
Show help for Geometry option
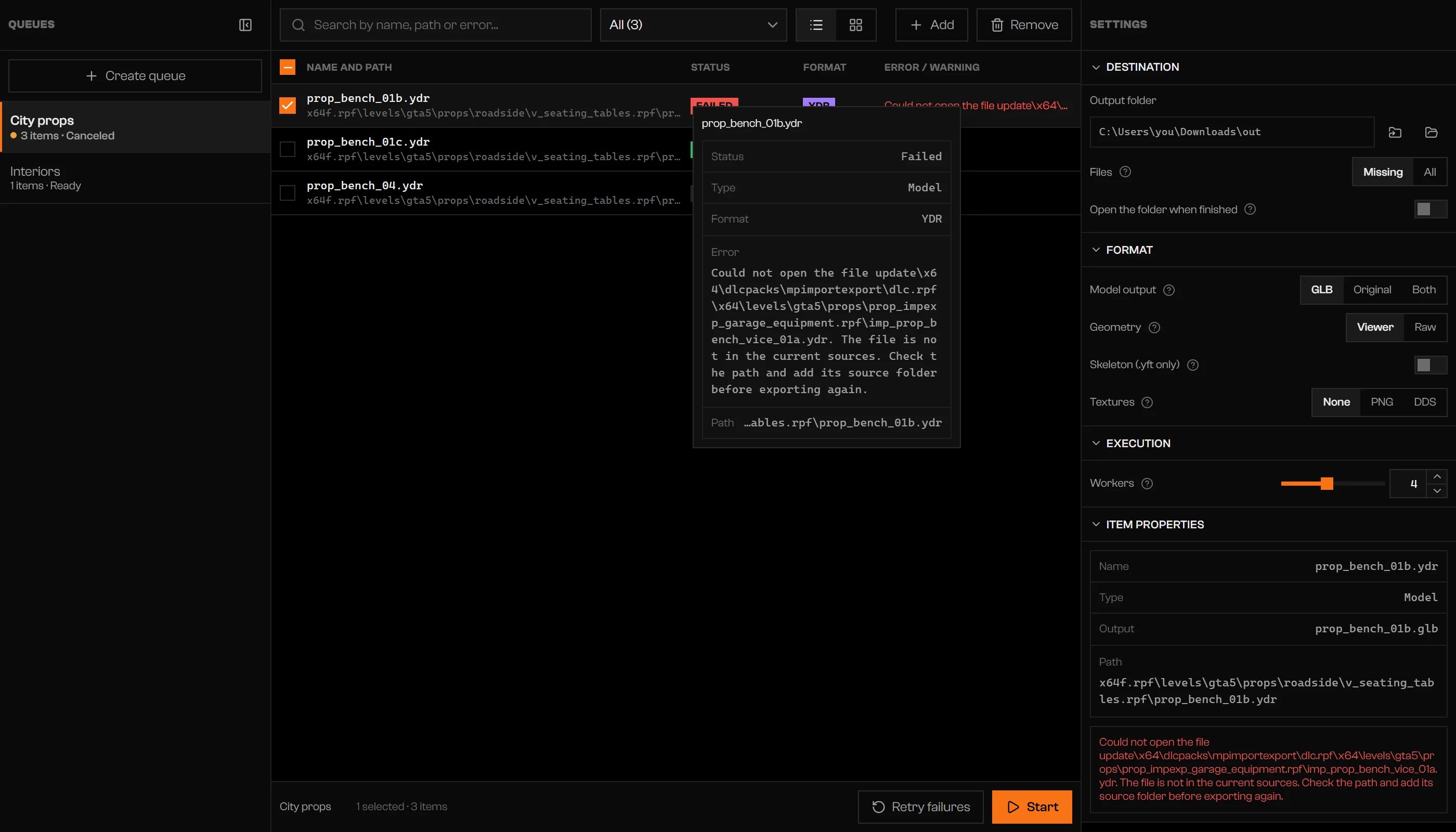click(1154, 328)
